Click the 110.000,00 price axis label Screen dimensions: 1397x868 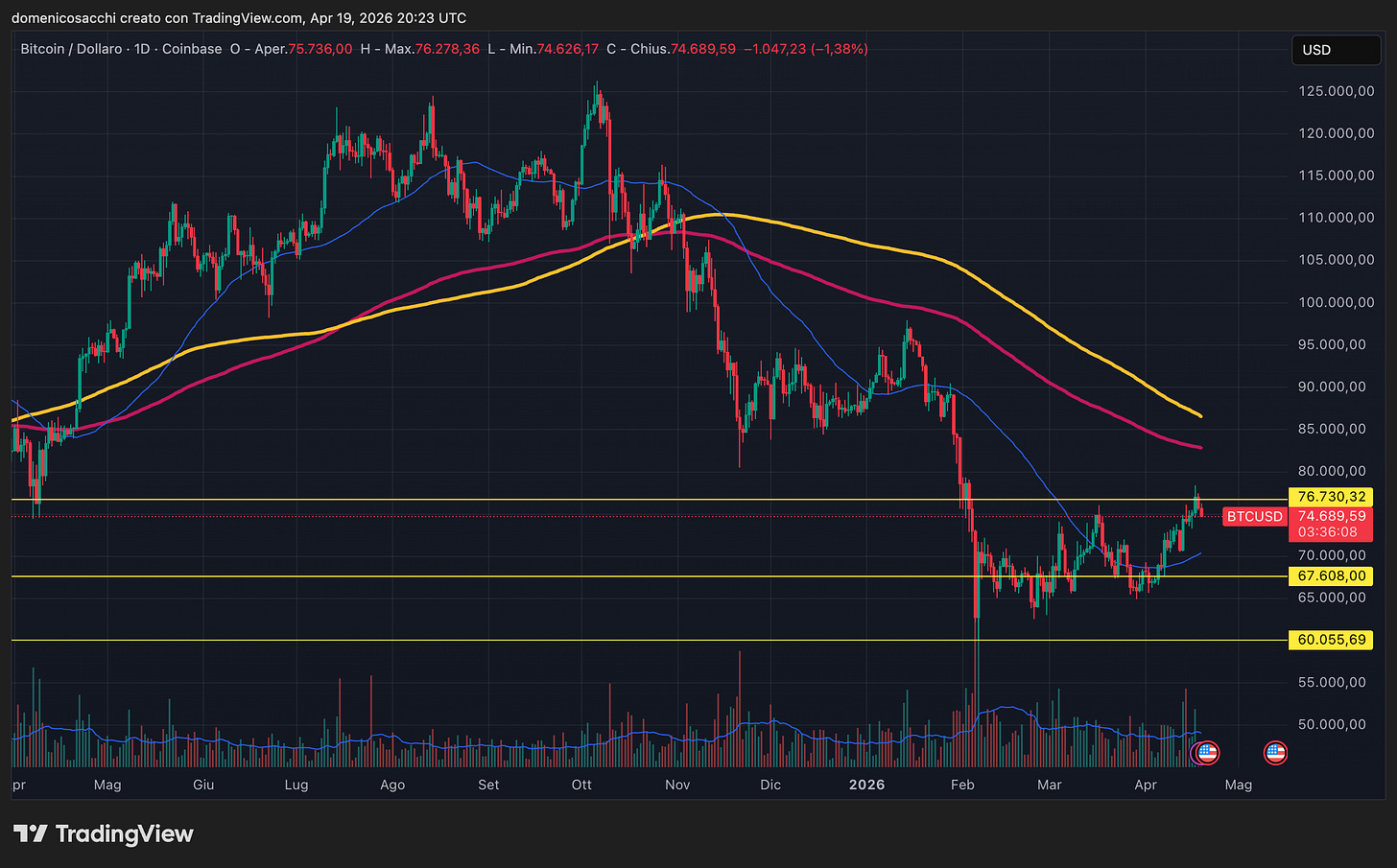[x=1337, y=218]
